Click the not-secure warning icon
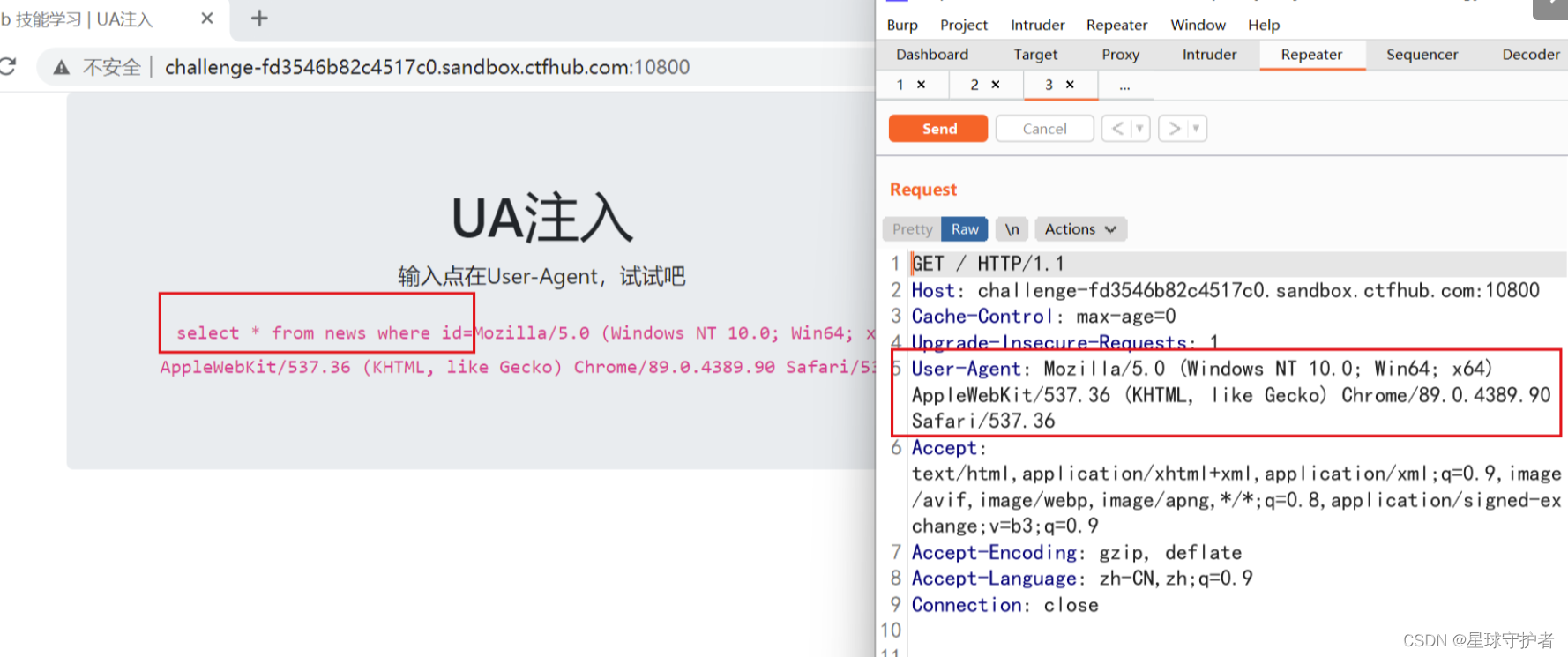The image size is (1568, 657). click(x=62, y=67)
